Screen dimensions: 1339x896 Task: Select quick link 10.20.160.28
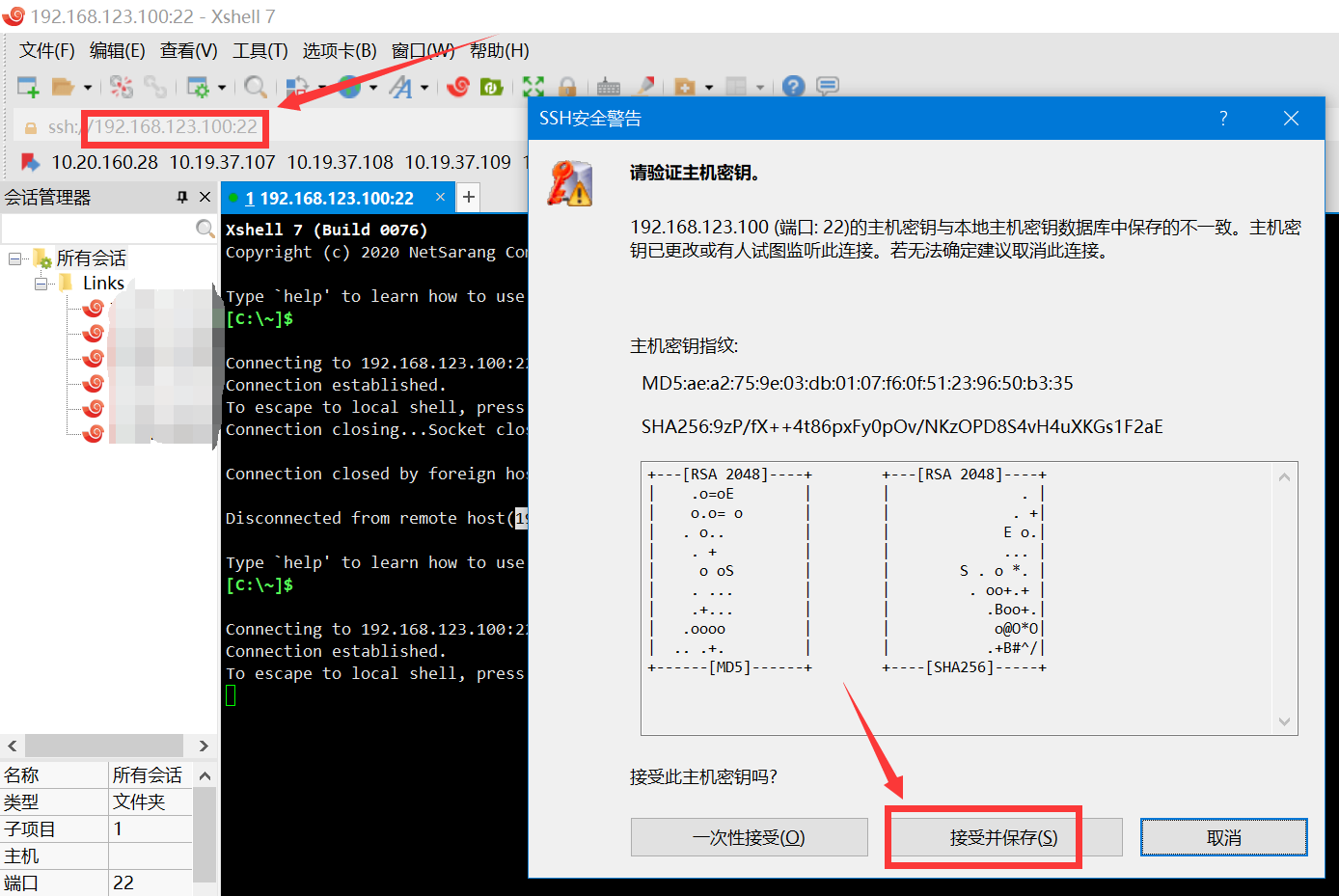click(104, 162)
